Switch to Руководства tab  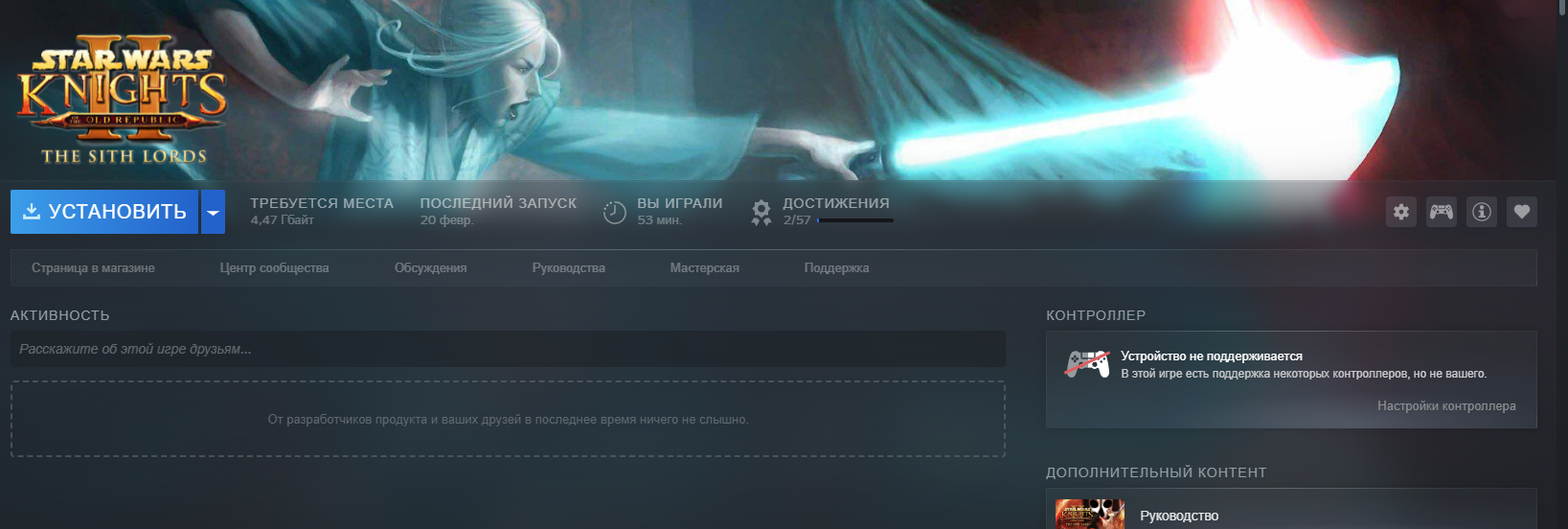569,268
